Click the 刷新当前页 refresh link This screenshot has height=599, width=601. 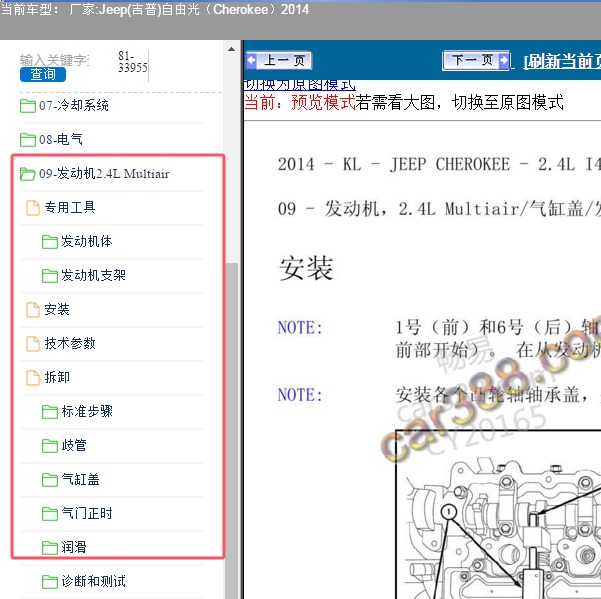[x=562, y=61]
